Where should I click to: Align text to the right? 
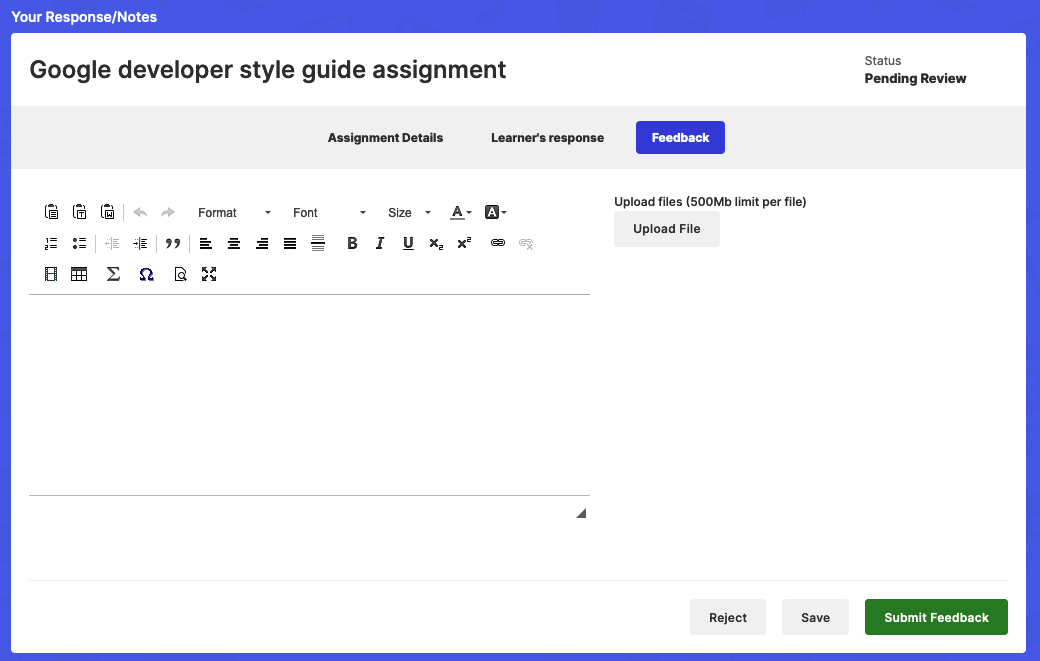[x=262, y=243]
